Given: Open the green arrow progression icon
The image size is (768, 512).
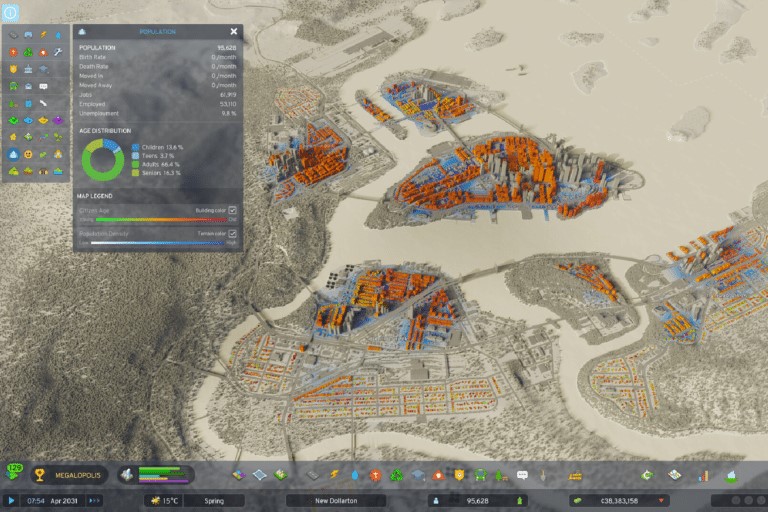Looking at the screenshot, I should pyautogui.click(x=647, y=475).
